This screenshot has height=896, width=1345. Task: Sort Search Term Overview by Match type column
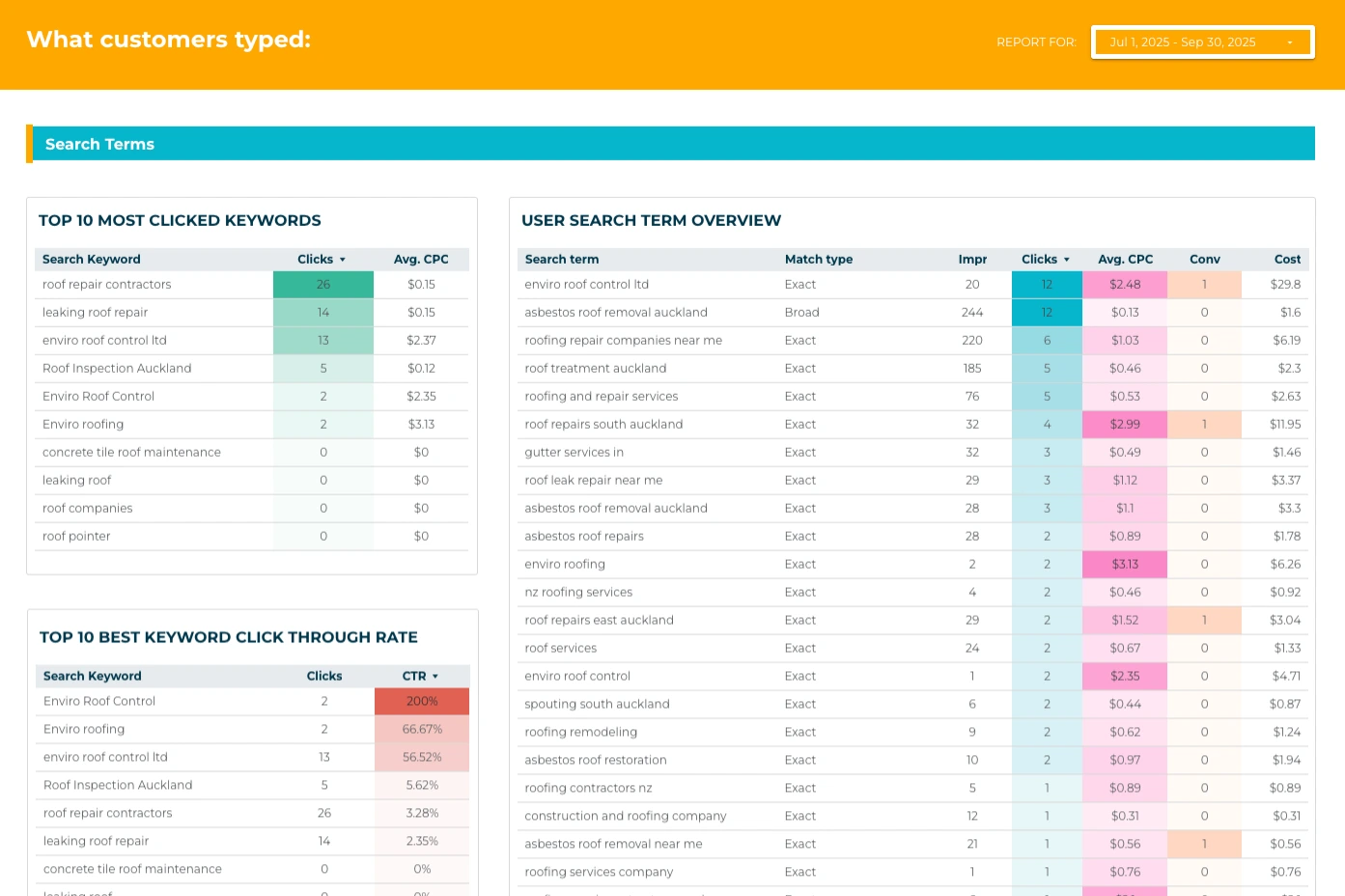(x=818, y=260)
